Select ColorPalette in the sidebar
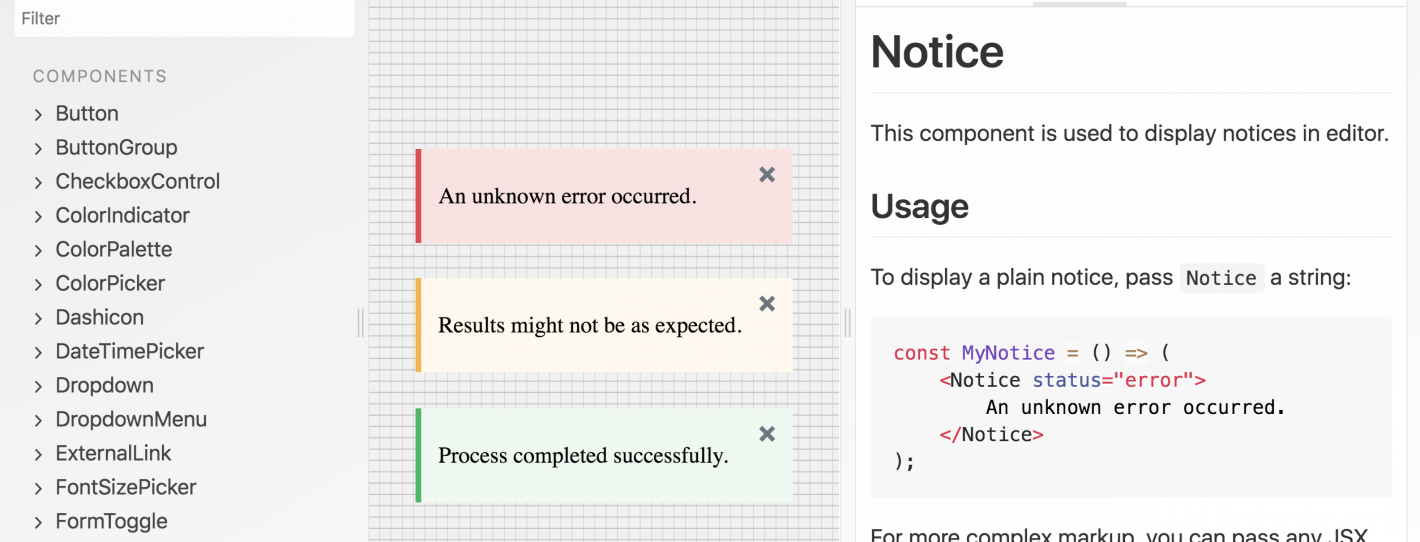 coord(114,250)
